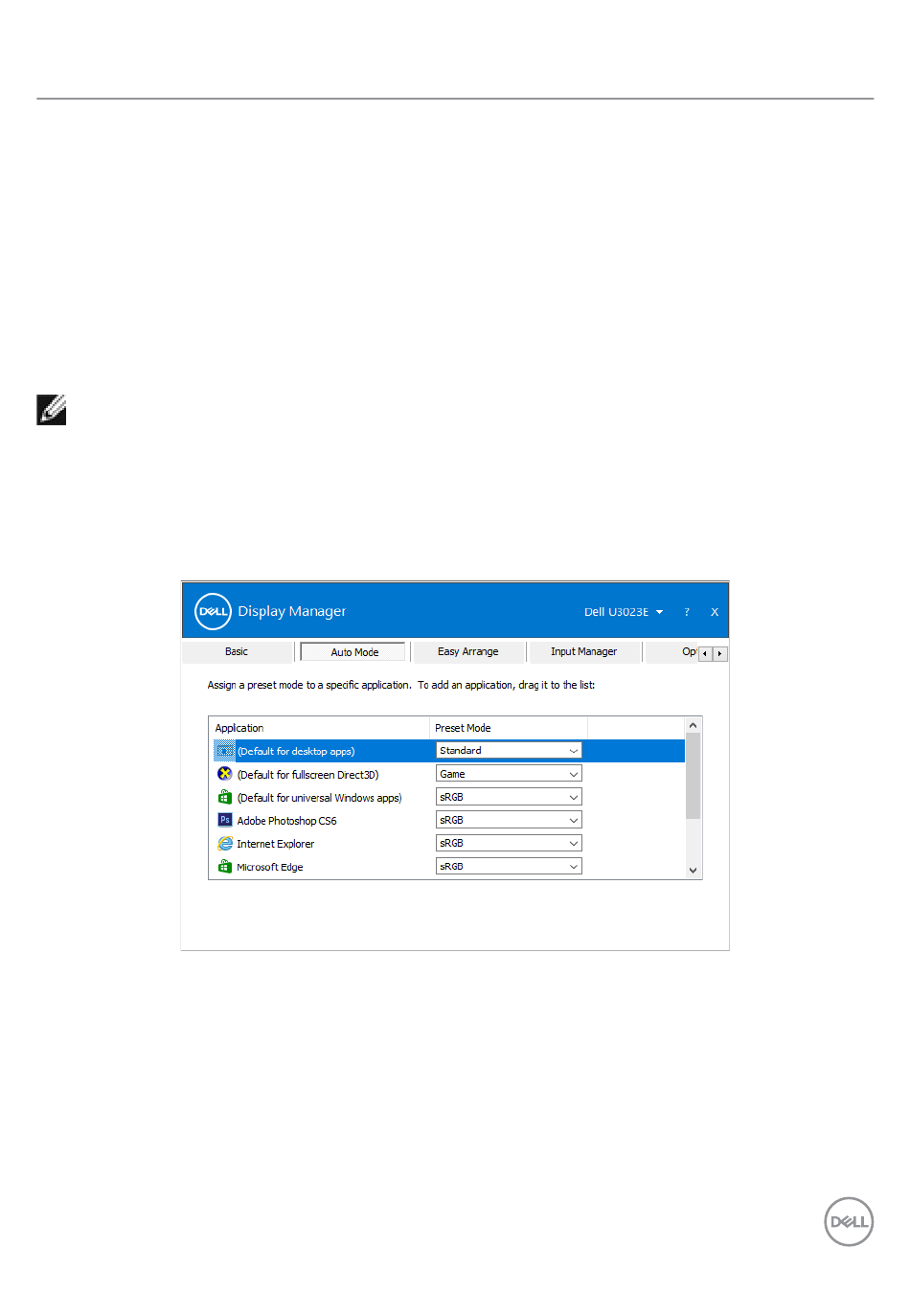
Task: Click the Display Manager title text
Action: [x=292, y=611]
